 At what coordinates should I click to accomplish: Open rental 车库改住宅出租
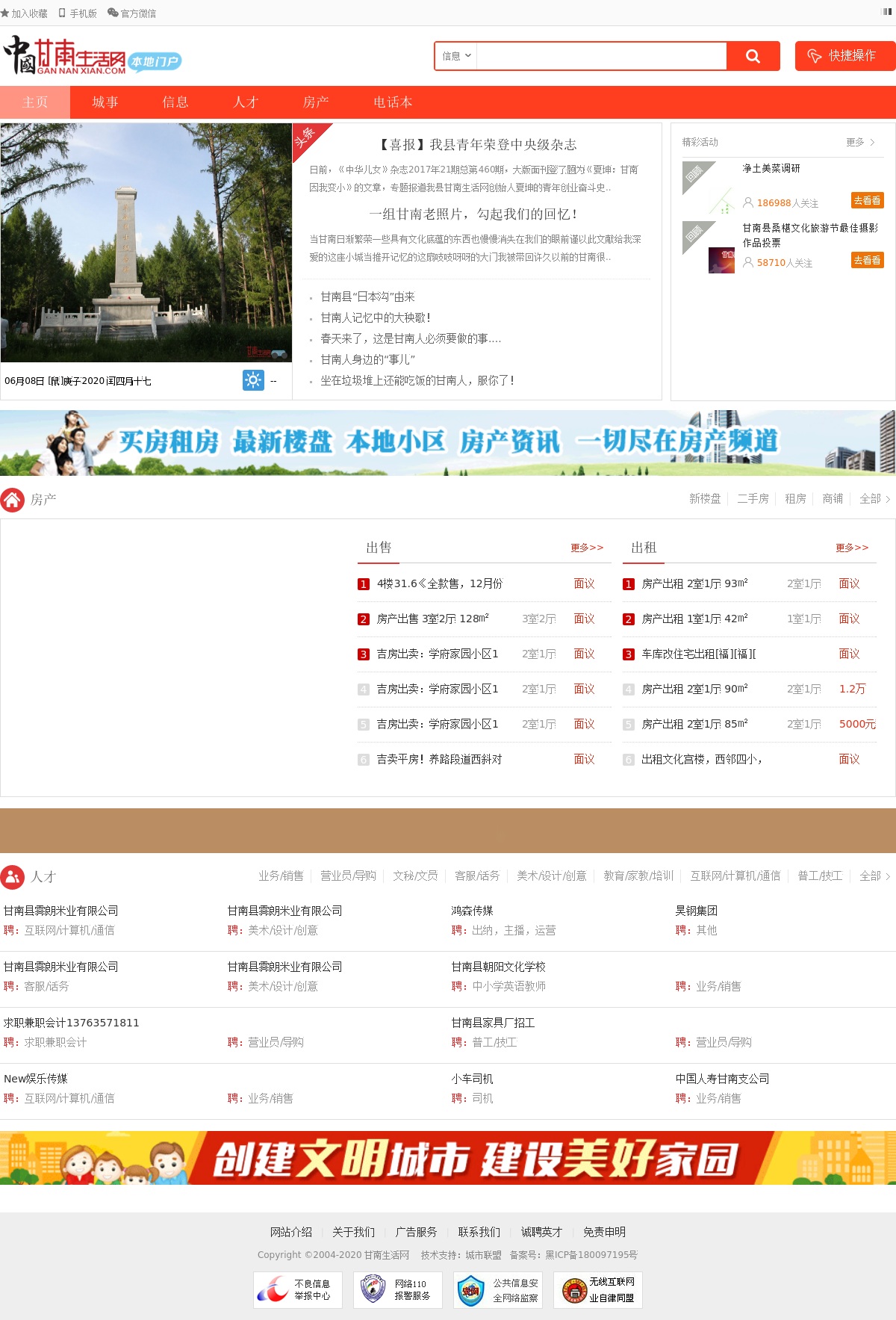(699, 654)
